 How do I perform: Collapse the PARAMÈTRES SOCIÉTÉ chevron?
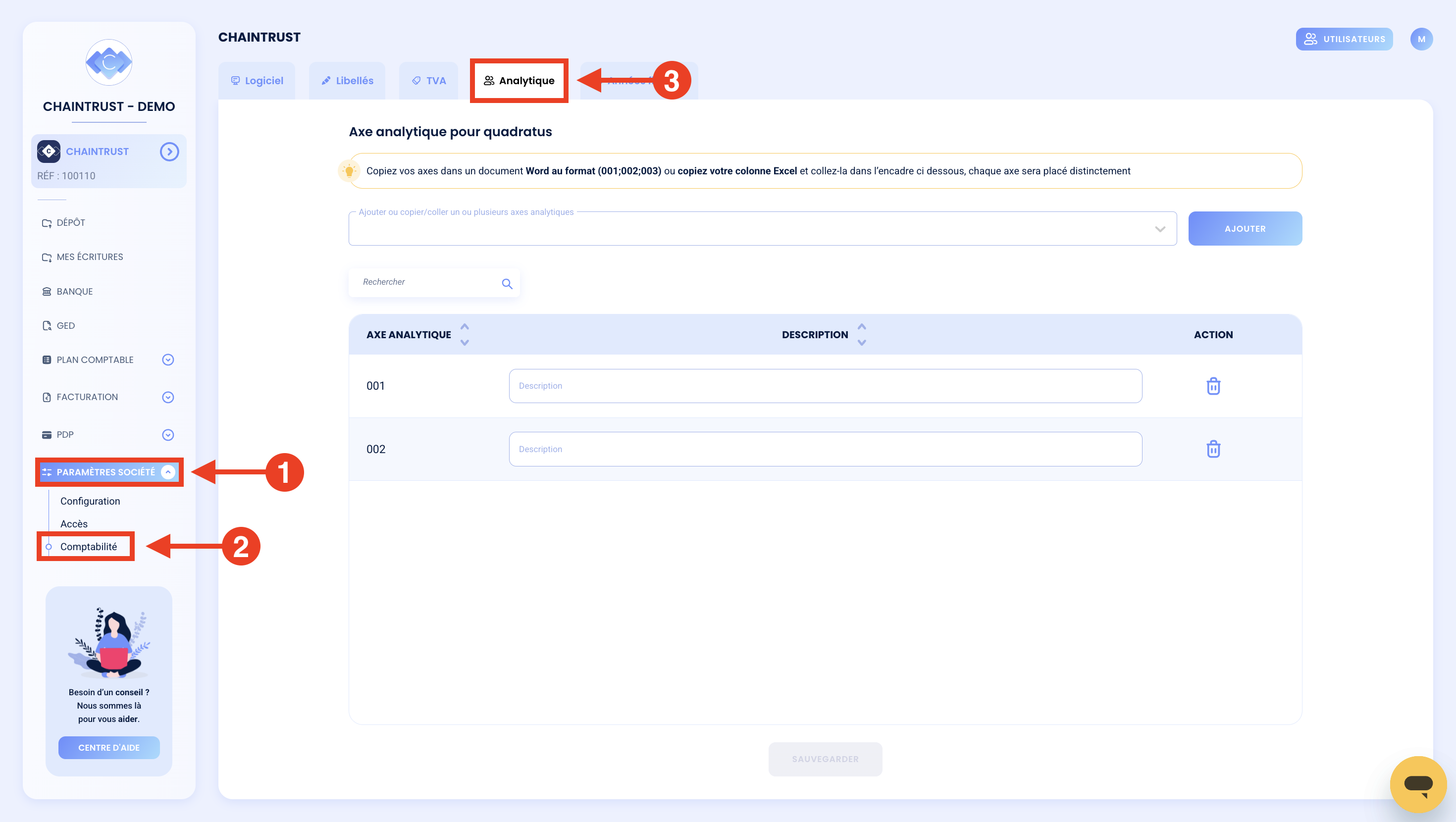[168, 472]
